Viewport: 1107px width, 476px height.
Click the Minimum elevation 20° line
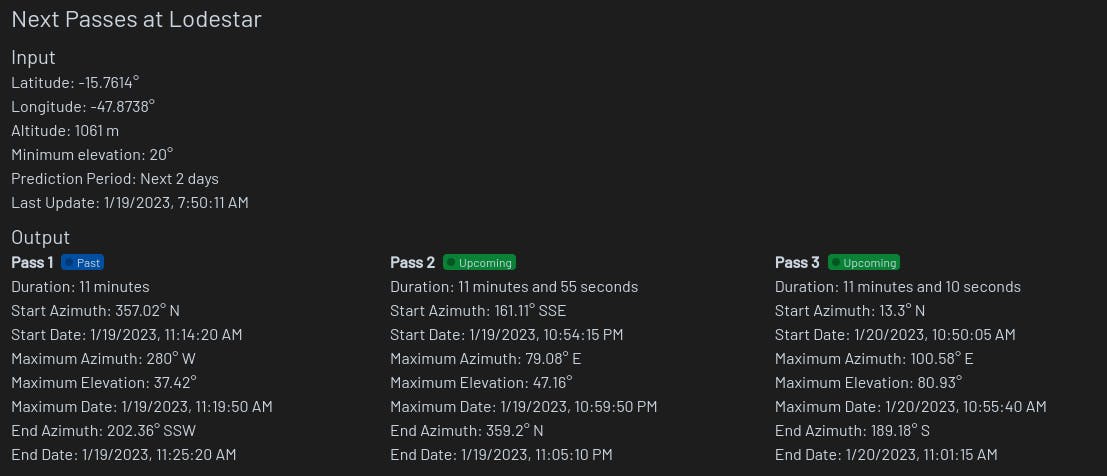click(x=92, y=154)
